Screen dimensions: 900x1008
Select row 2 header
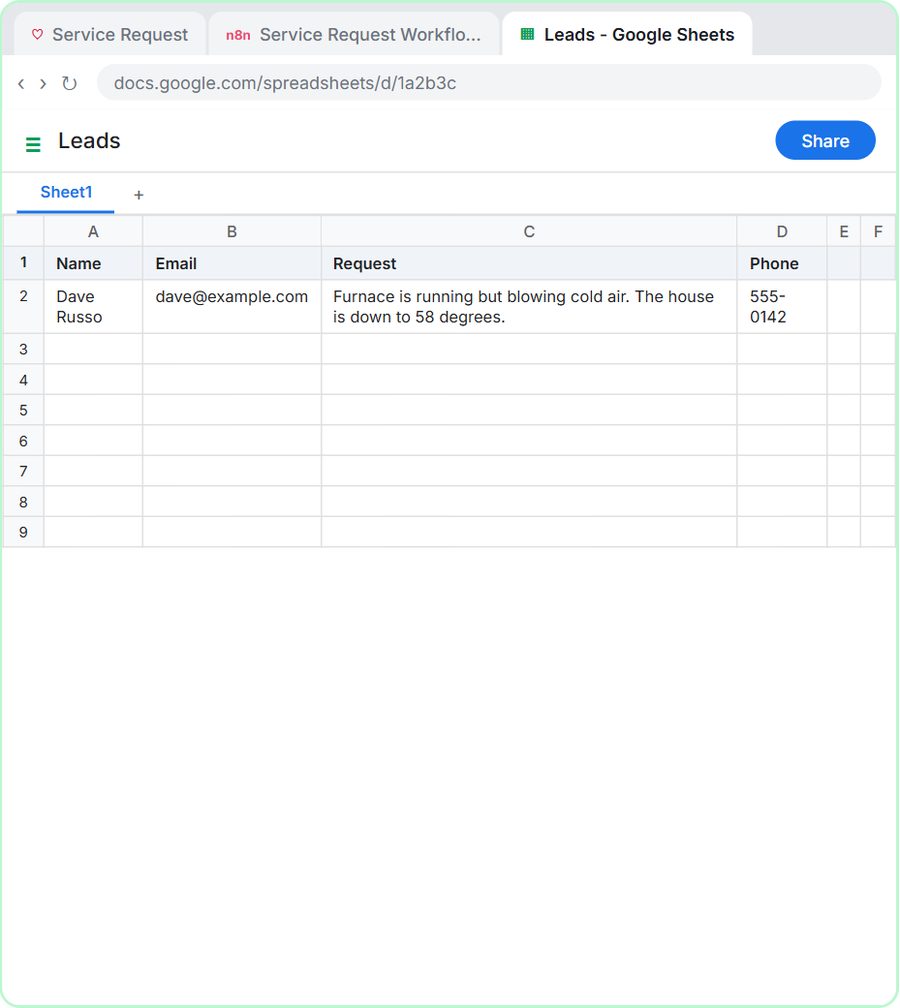[23, 307]
